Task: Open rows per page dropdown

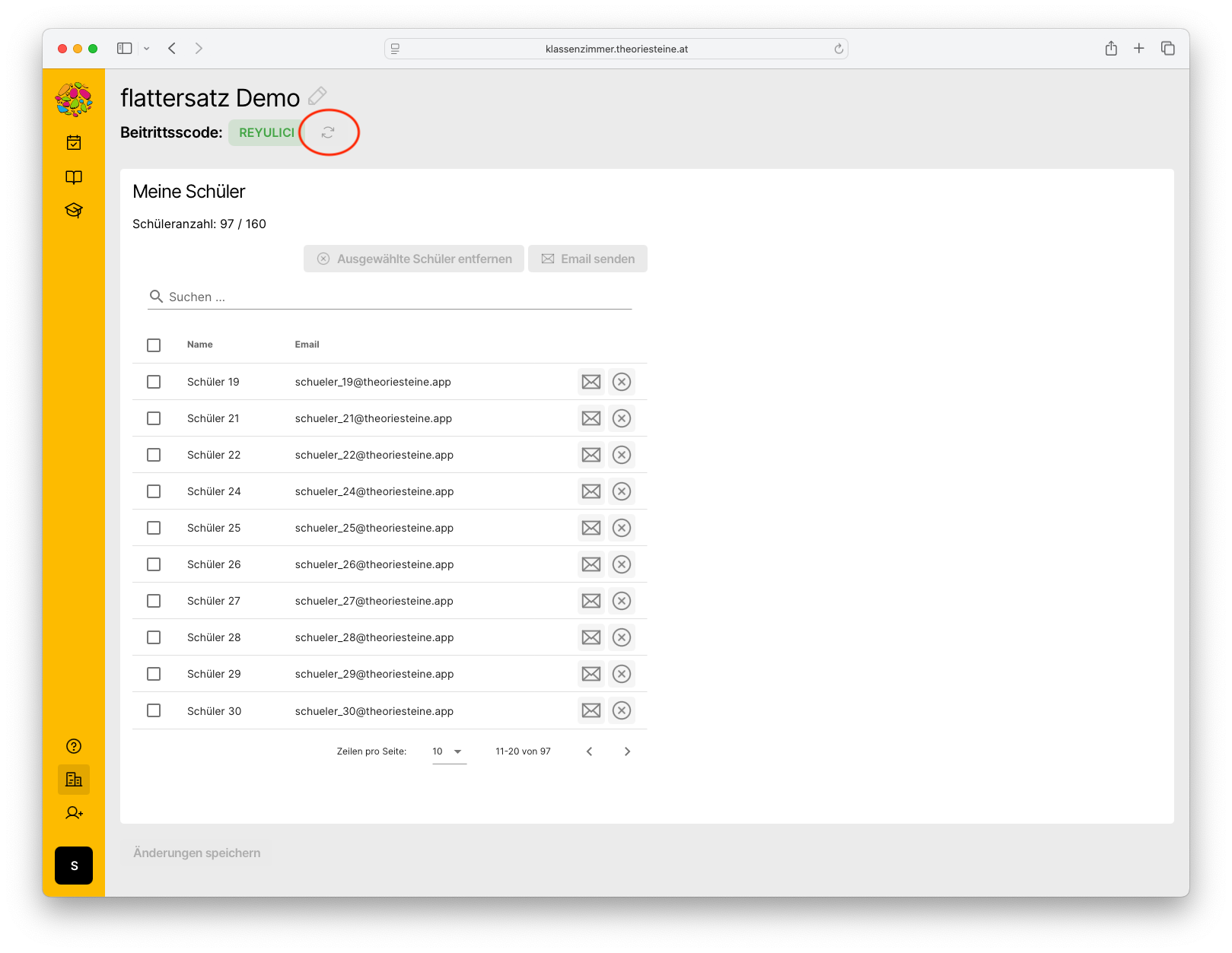Action: coord(449,751)
